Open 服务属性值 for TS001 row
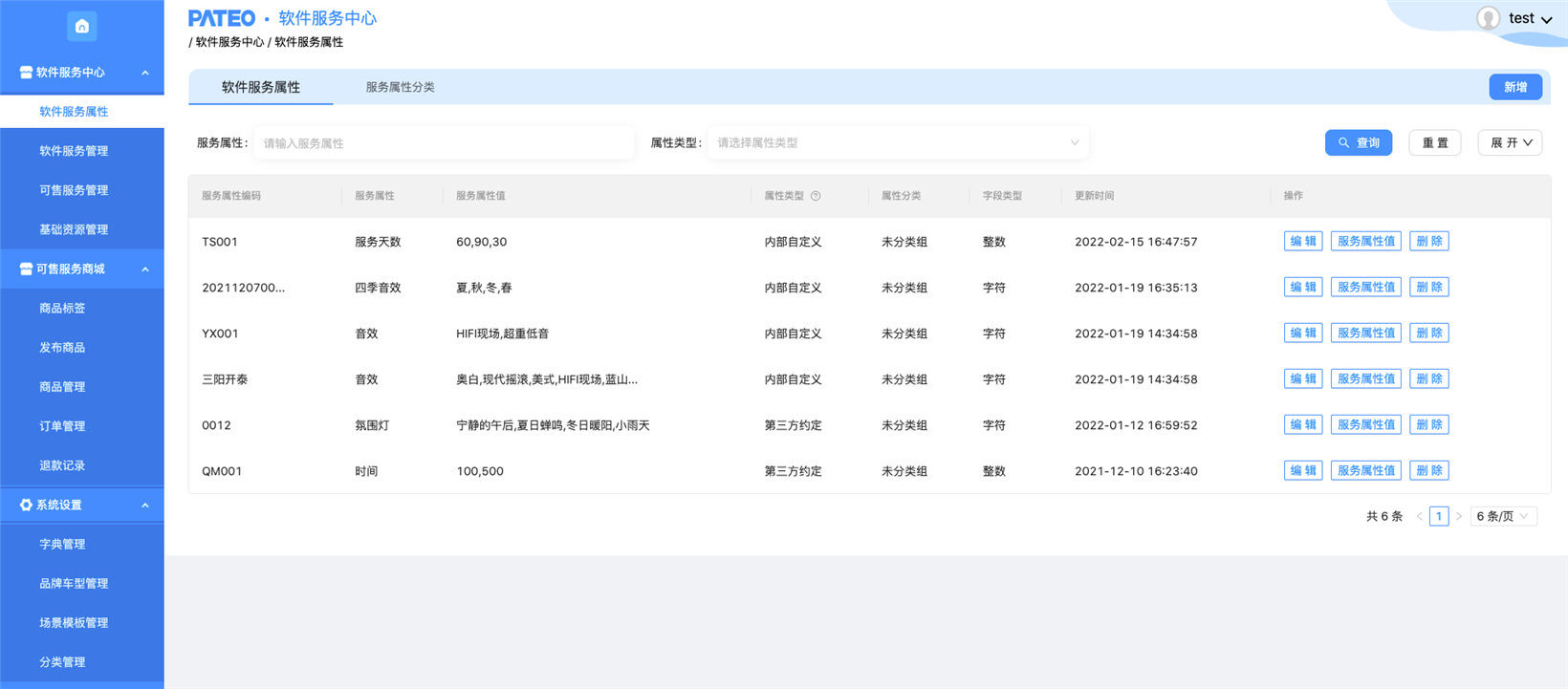This screenshot has height=689, width=1568. (x=1366, y=242)
